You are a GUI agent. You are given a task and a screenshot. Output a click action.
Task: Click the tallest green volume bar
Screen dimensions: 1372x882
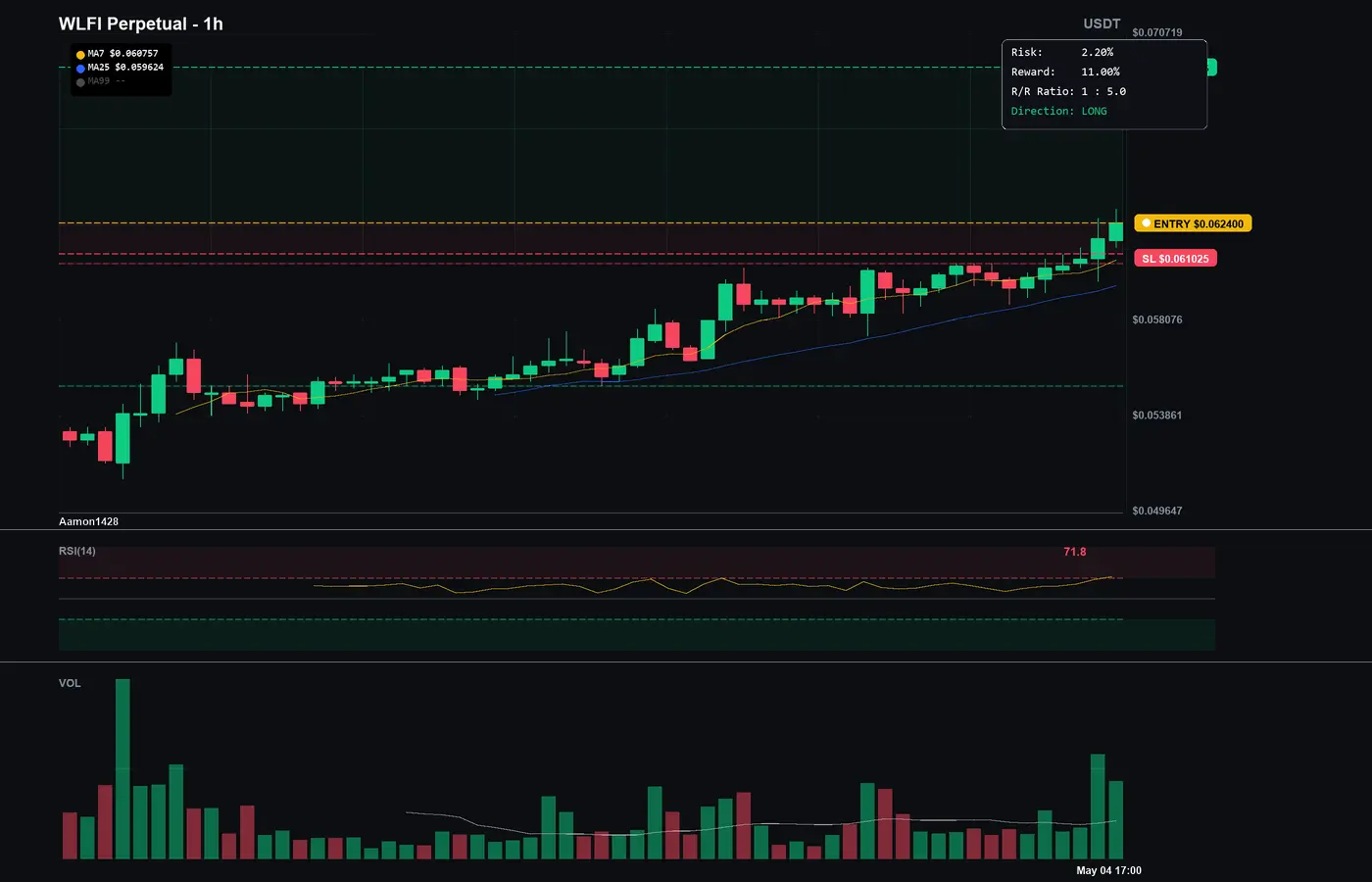(x=122, y=769)
